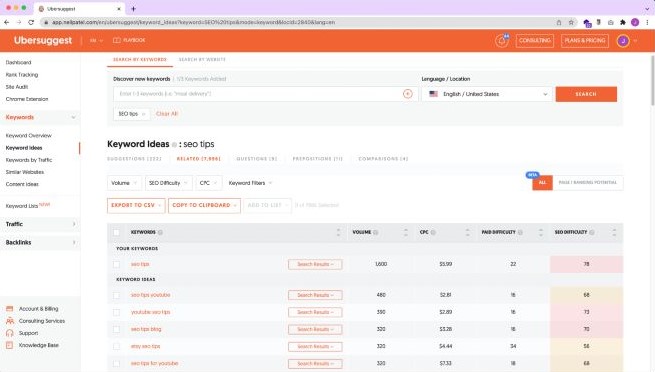
Task: Open the CPC filter dropdown
Action: coord(208,183)
